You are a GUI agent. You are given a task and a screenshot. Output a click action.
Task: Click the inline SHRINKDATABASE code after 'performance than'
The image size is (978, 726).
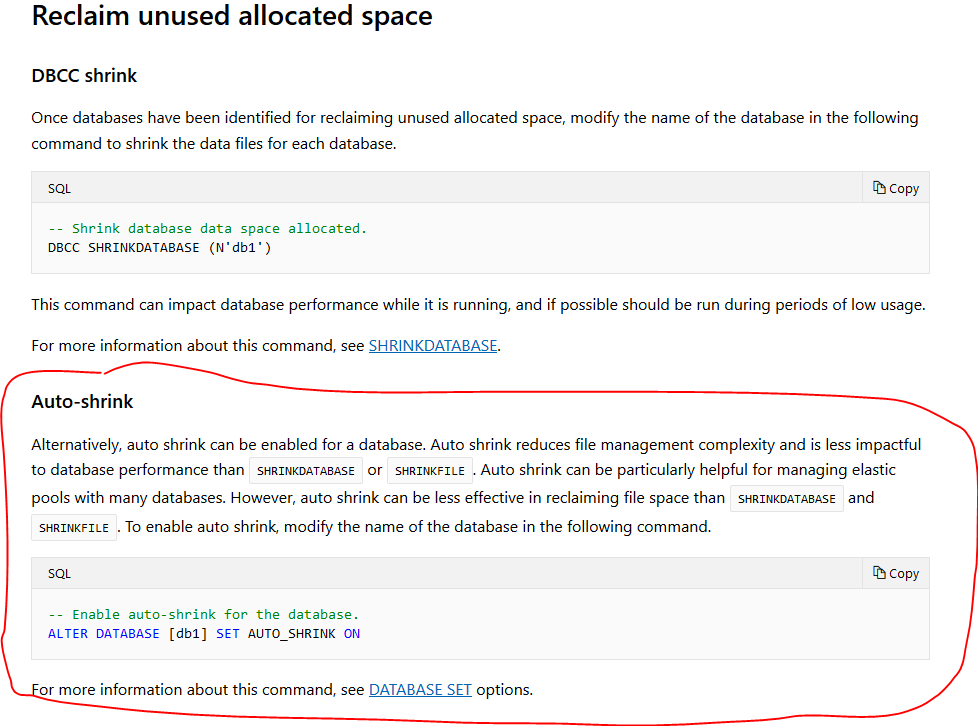pyautogui.click(x=306, y=471)
